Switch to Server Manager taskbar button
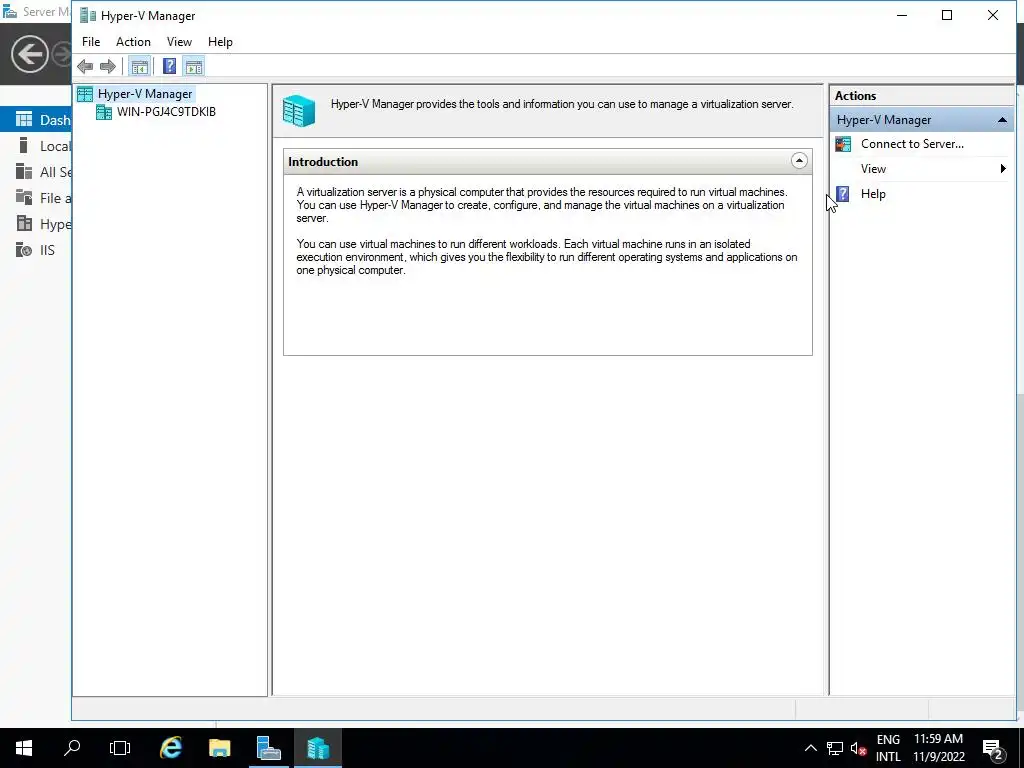 tap(268, 748)
